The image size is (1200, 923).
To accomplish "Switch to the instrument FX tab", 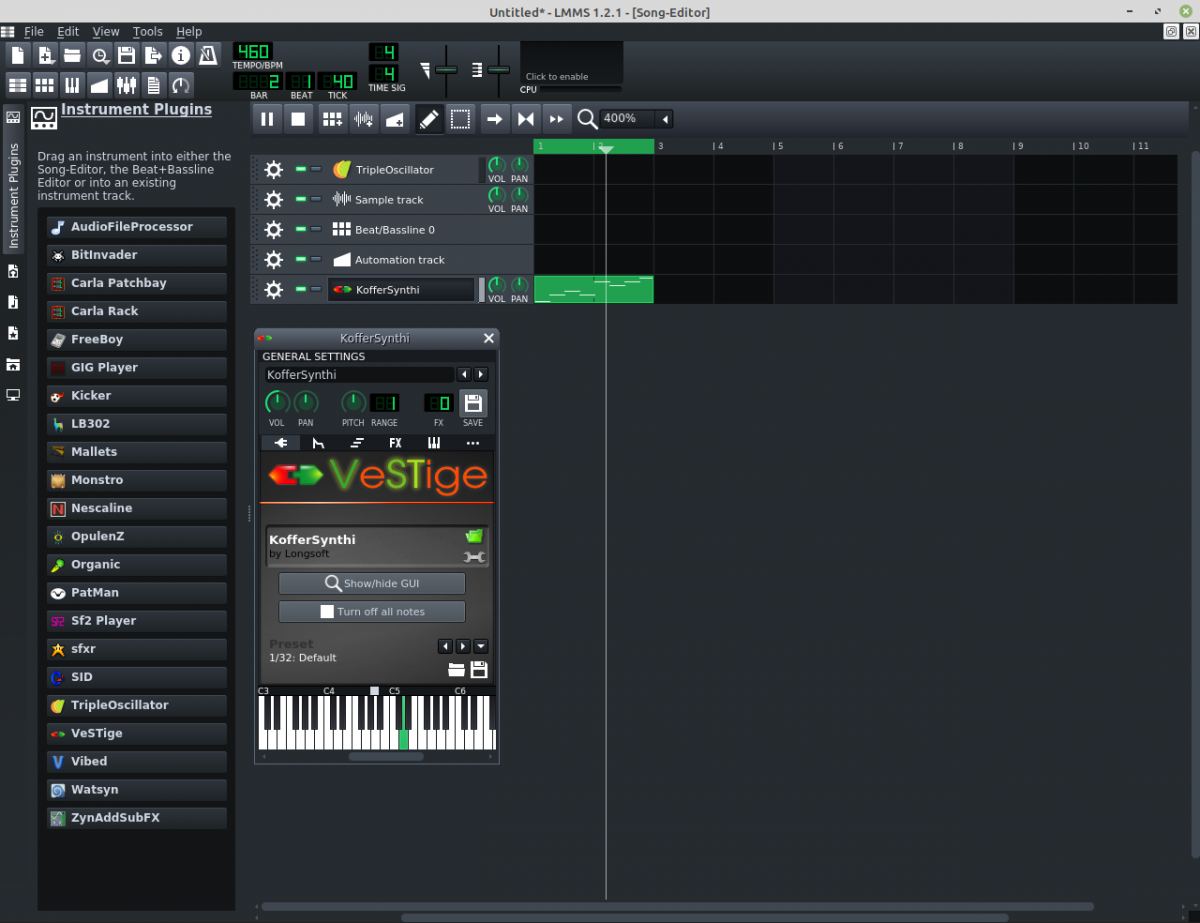I will coord(395,443).
